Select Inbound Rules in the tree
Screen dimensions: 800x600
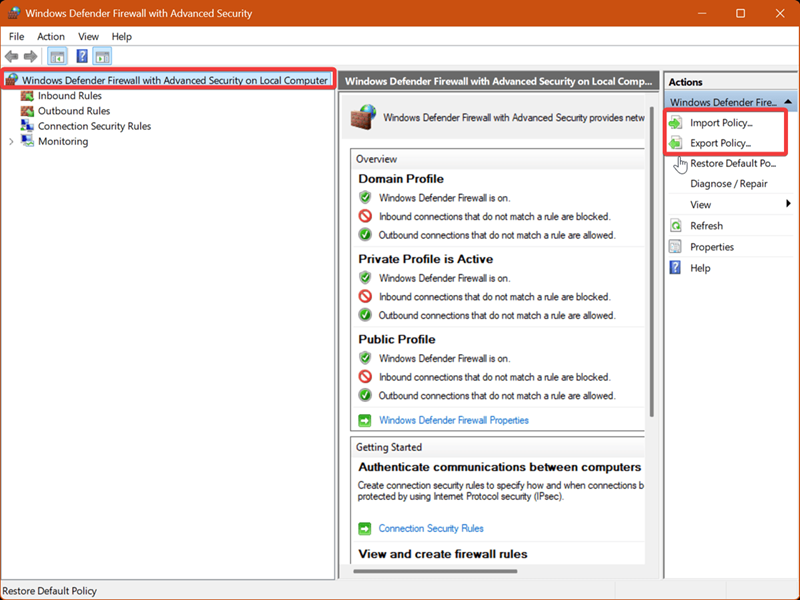70,95
